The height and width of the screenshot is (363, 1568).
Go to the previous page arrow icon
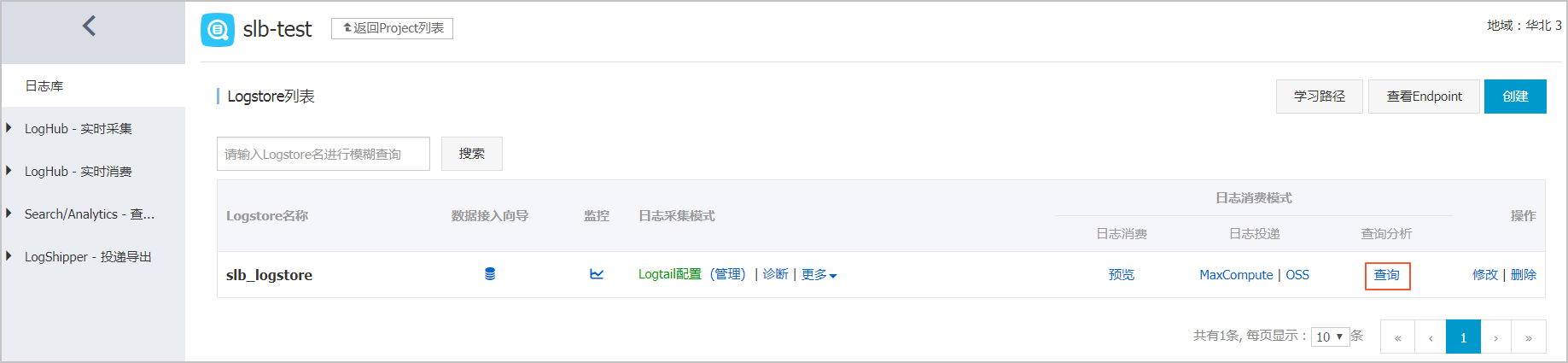(1431, 337)
